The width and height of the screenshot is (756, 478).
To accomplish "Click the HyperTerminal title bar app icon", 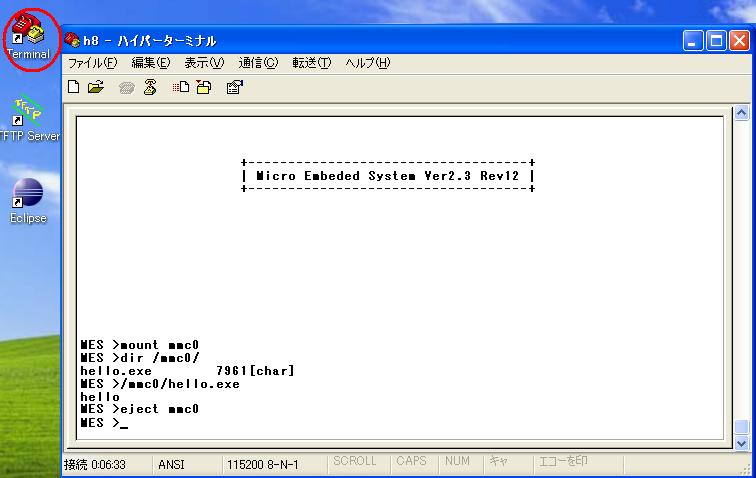I will pos(72,40).
